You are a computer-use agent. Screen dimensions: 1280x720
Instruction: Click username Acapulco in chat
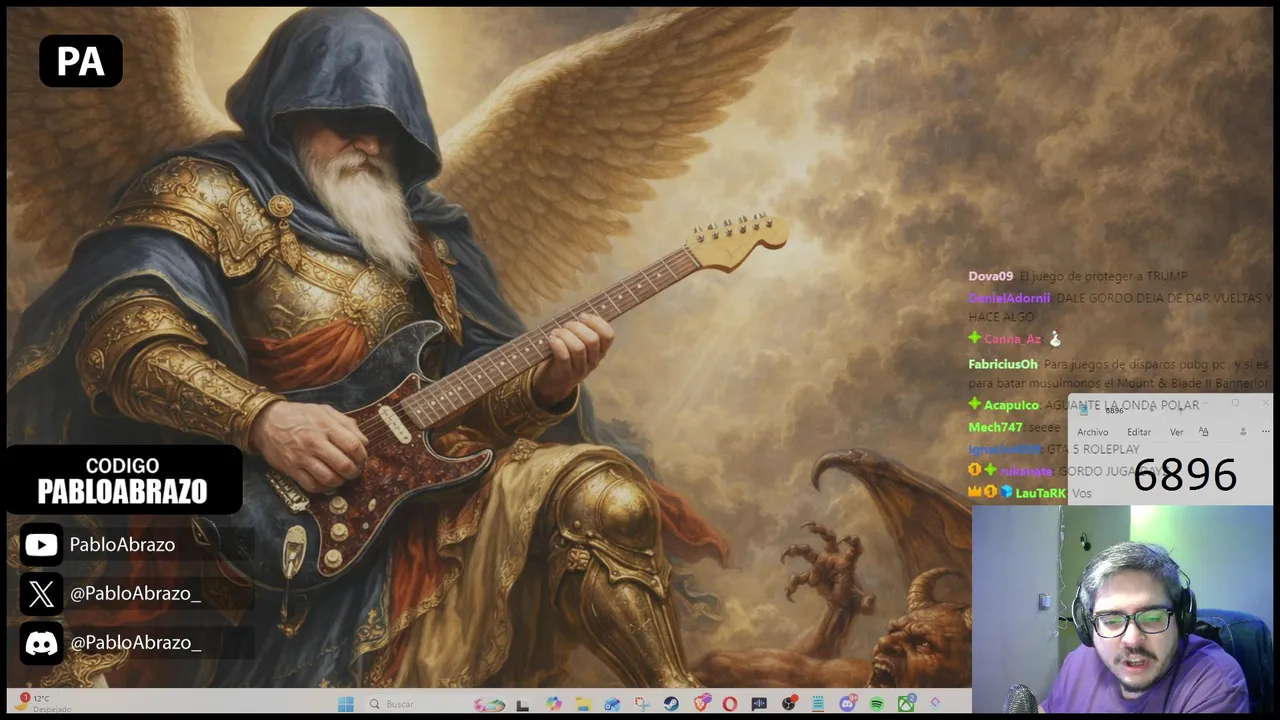point(1011,405)
